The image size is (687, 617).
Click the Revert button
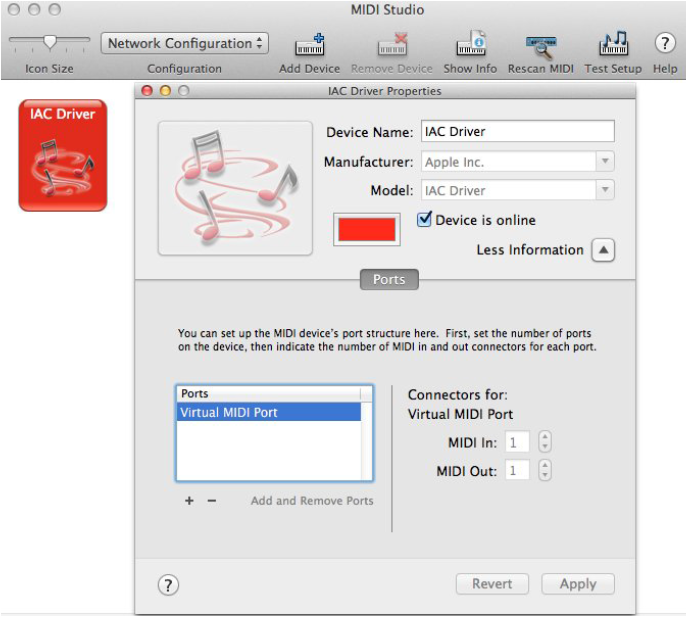point(492,584)
